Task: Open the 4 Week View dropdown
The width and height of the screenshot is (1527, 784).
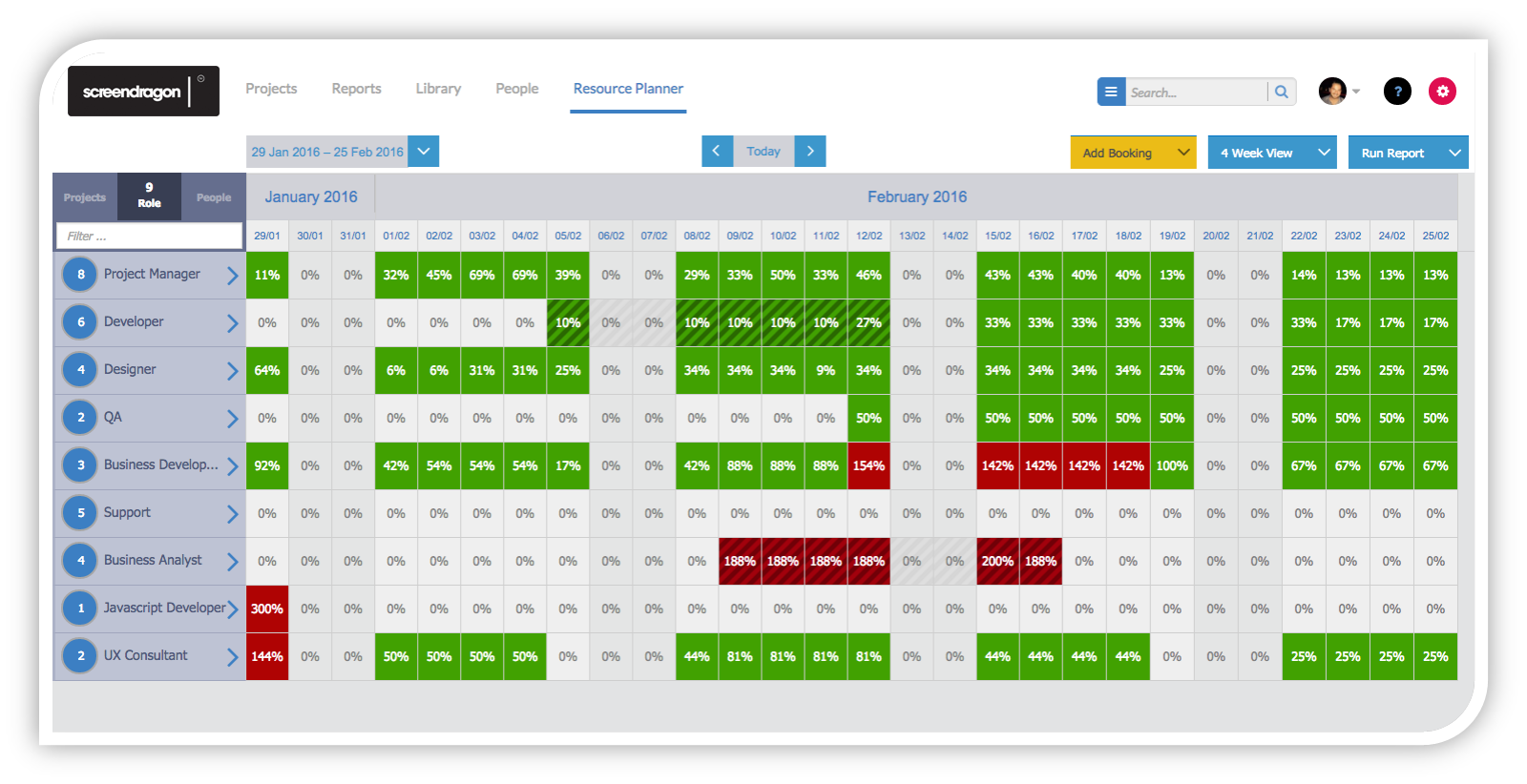Action: coord(1273,153)
